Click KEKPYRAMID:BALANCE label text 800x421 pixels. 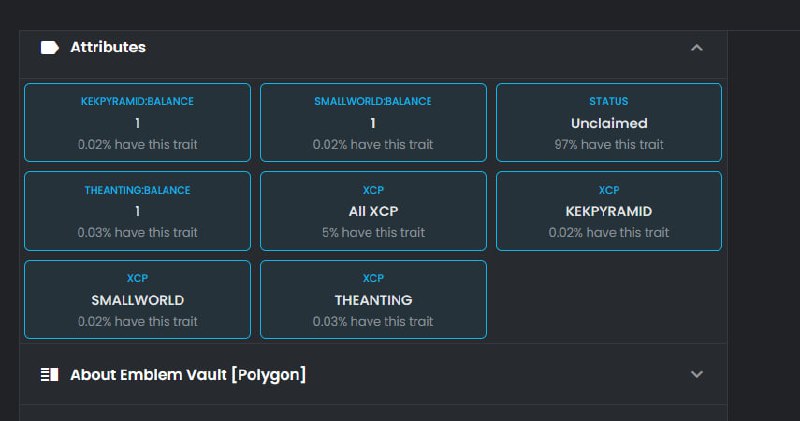[x=137, y=101]
